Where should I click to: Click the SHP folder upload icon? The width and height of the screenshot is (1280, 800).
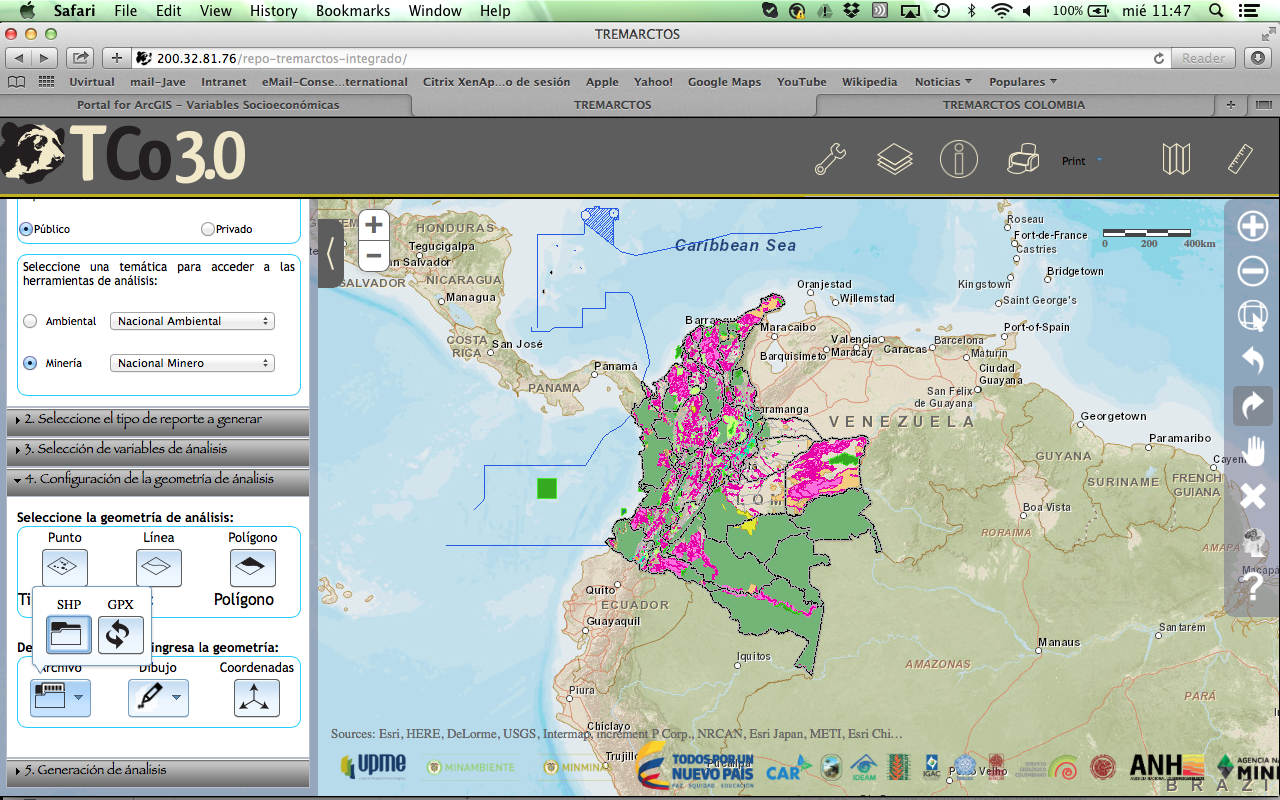tap(69, 634)
